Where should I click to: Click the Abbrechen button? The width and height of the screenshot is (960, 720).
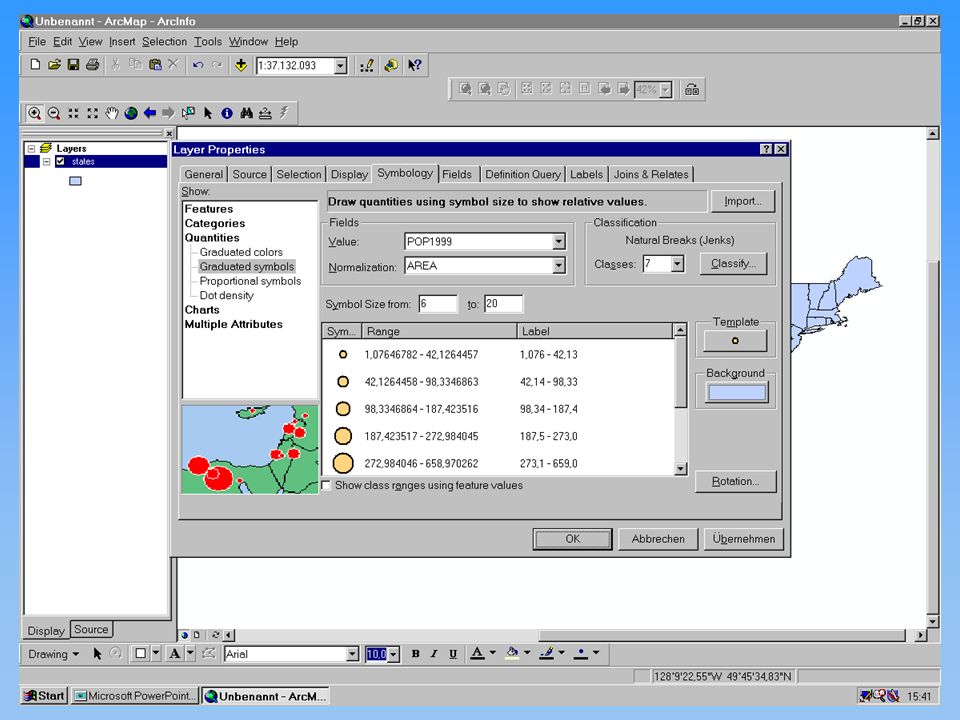tap(658, 539)
